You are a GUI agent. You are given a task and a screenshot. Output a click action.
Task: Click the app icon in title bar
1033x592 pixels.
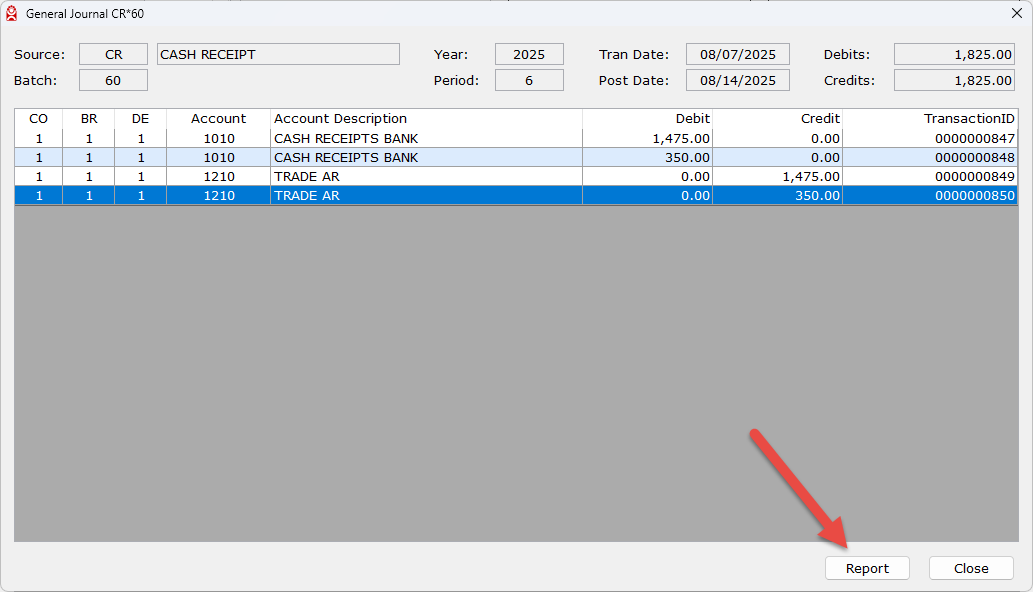(x=12, y=14)
